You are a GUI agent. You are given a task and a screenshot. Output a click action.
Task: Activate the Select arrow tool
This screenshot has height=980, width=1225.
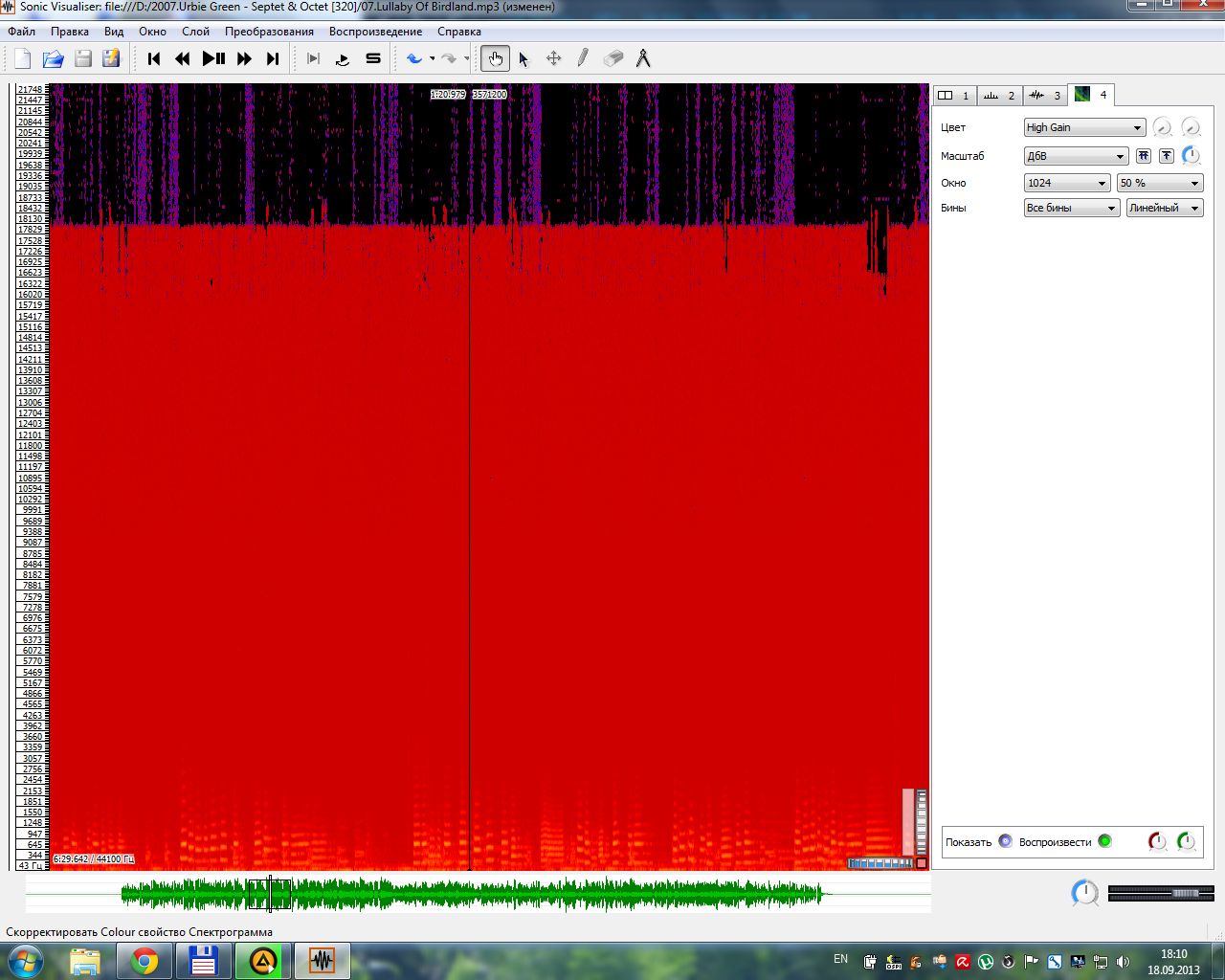pos(523,59)
